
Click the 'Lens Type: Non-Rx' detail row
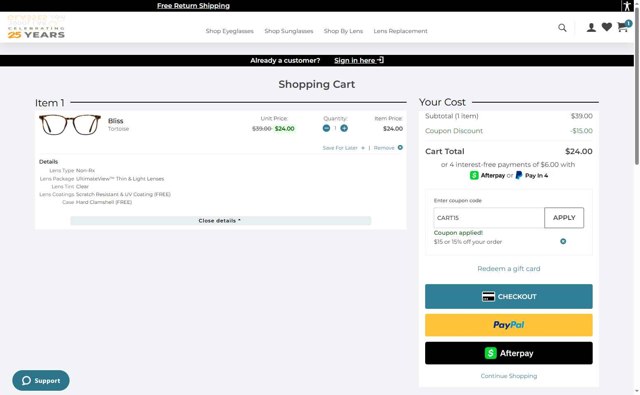pyautogui.click(x=72, y=171)
